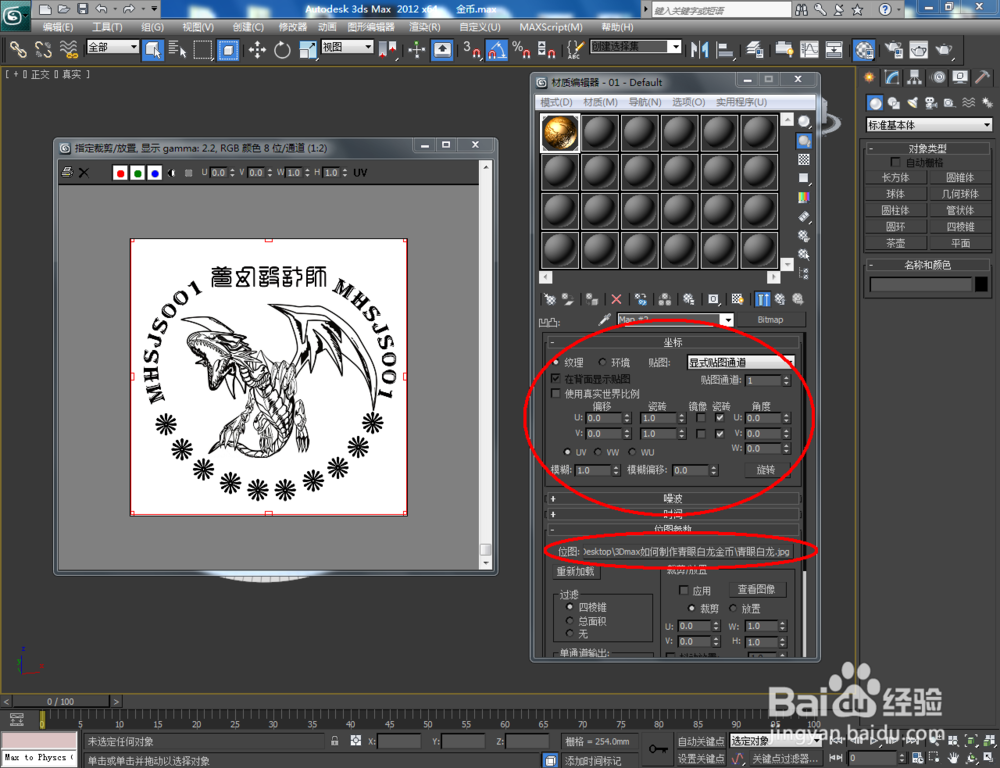The width and height of the screenshot is (1000, 768).
Task: Toggle Show Map in Viewport icon
Action: pos(735,299)
